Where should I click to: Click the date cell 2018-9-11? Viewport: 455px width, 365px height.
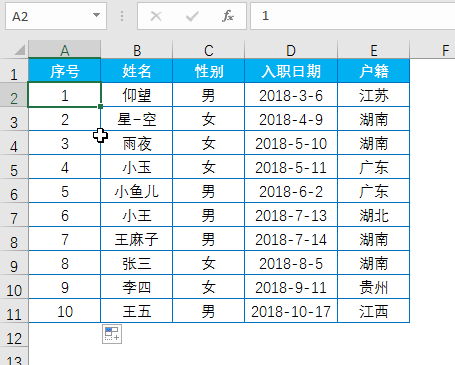coord(291,287)
